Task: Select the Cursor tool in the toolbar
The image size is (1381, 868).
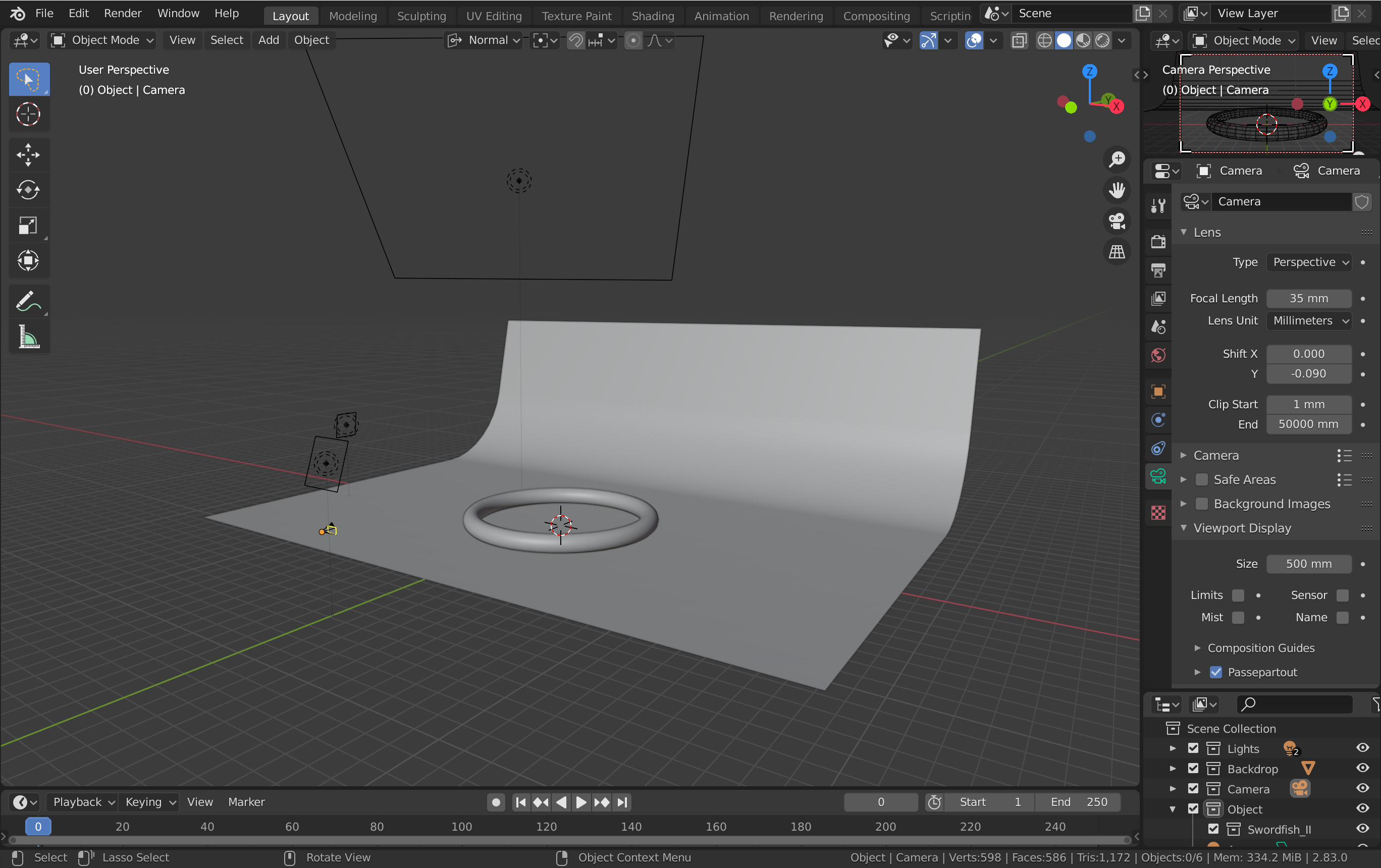Action: (x=28, y=114)
